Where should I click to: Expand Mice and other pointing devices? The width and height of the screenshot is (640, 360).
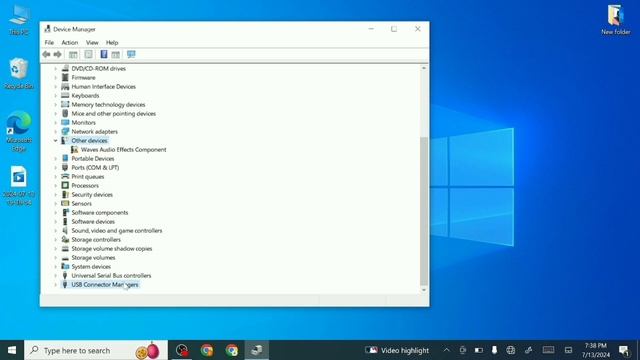(56, 113)
